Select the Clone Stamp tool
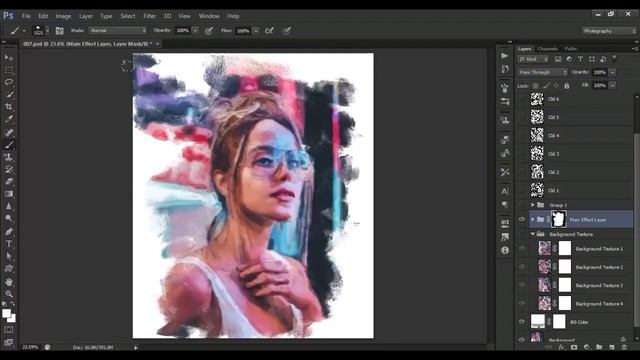 (x=9, y=157)
